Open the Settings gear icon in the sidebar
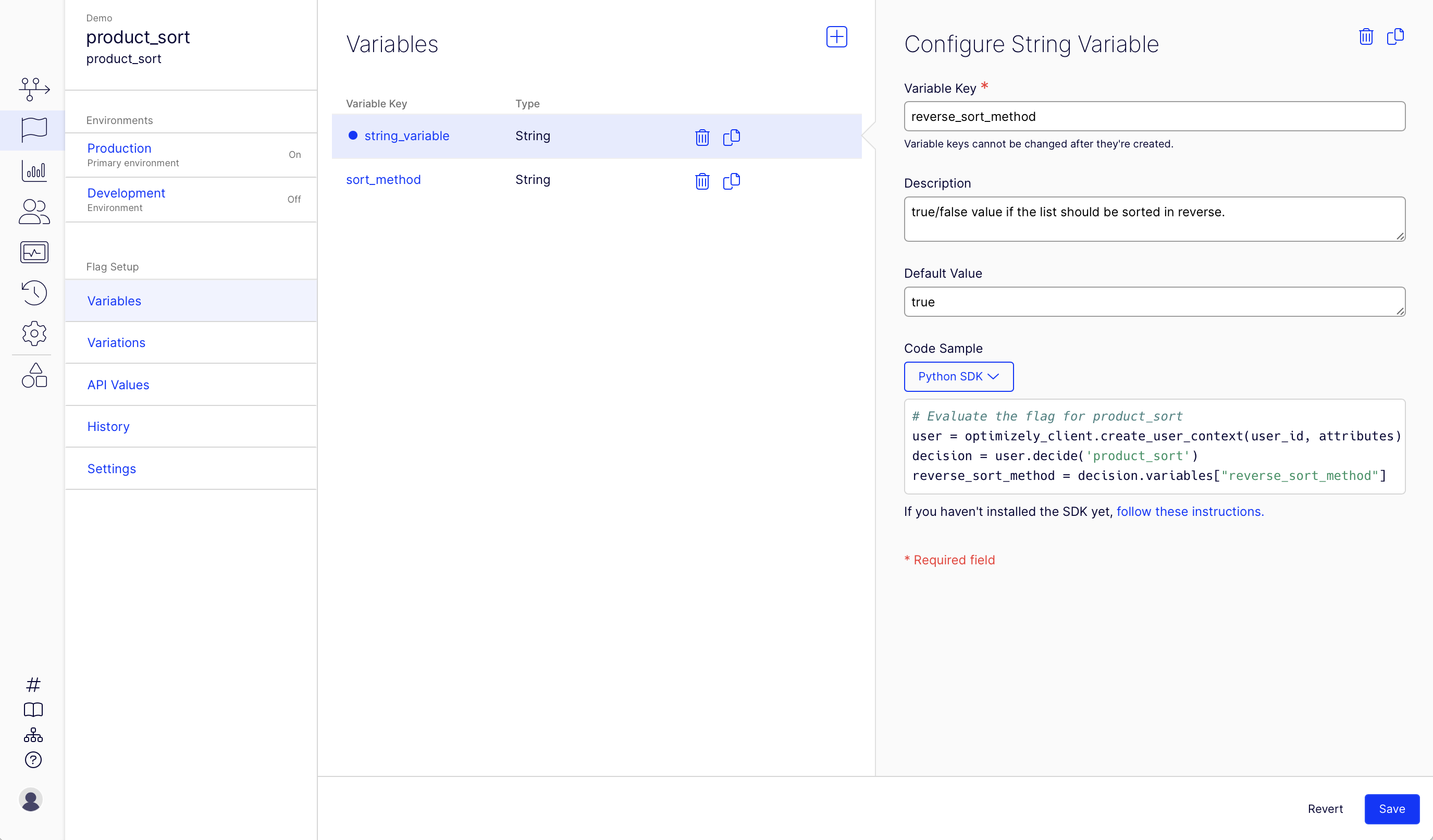 click(33, 334)
